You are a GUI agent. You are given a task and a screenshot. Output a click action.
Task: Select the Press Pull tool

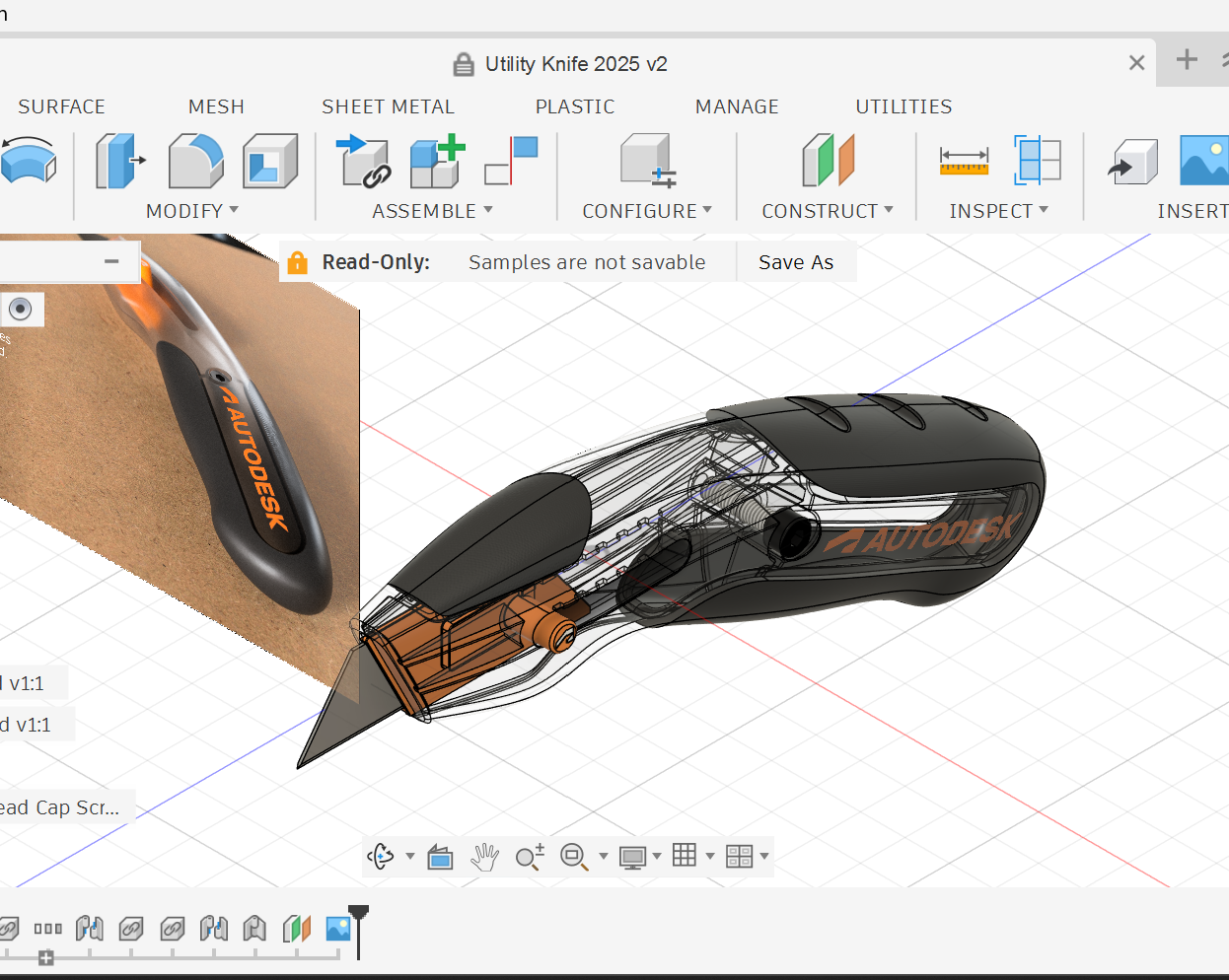pos(119,162)
